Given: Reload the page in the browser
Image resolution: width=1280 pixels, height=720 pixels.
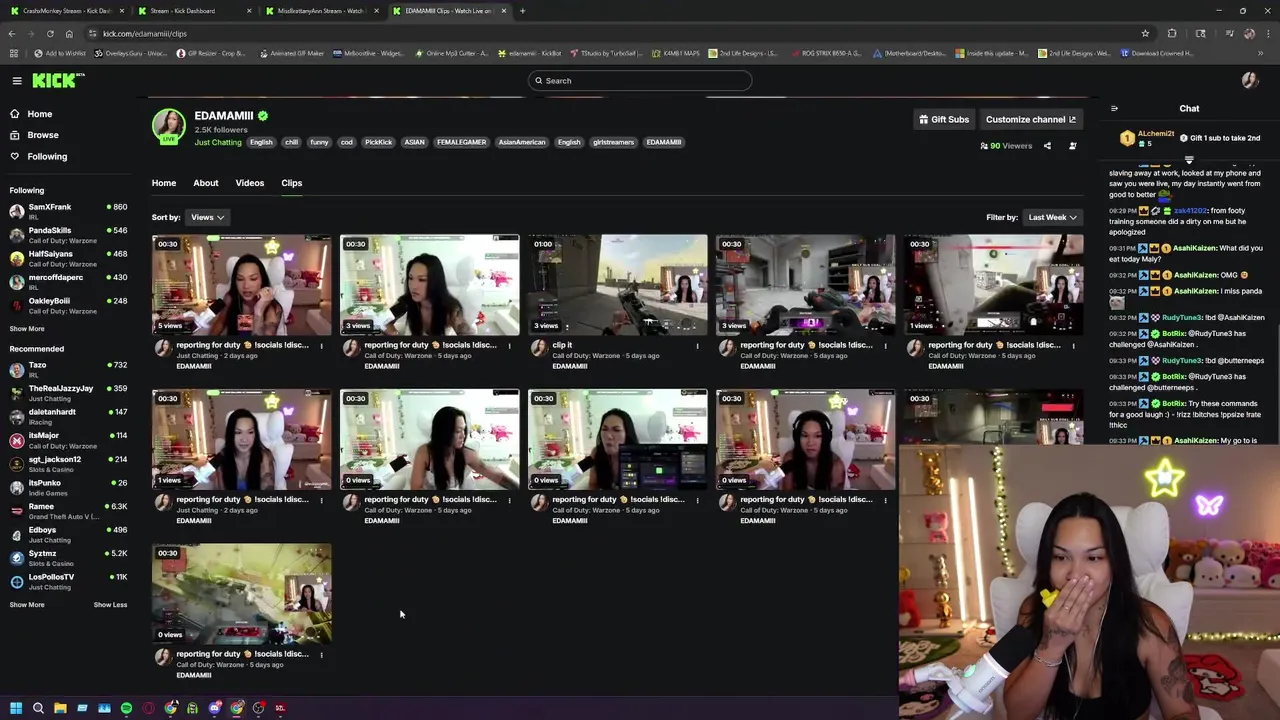Looking at the screenshot, I should (50, 33).
